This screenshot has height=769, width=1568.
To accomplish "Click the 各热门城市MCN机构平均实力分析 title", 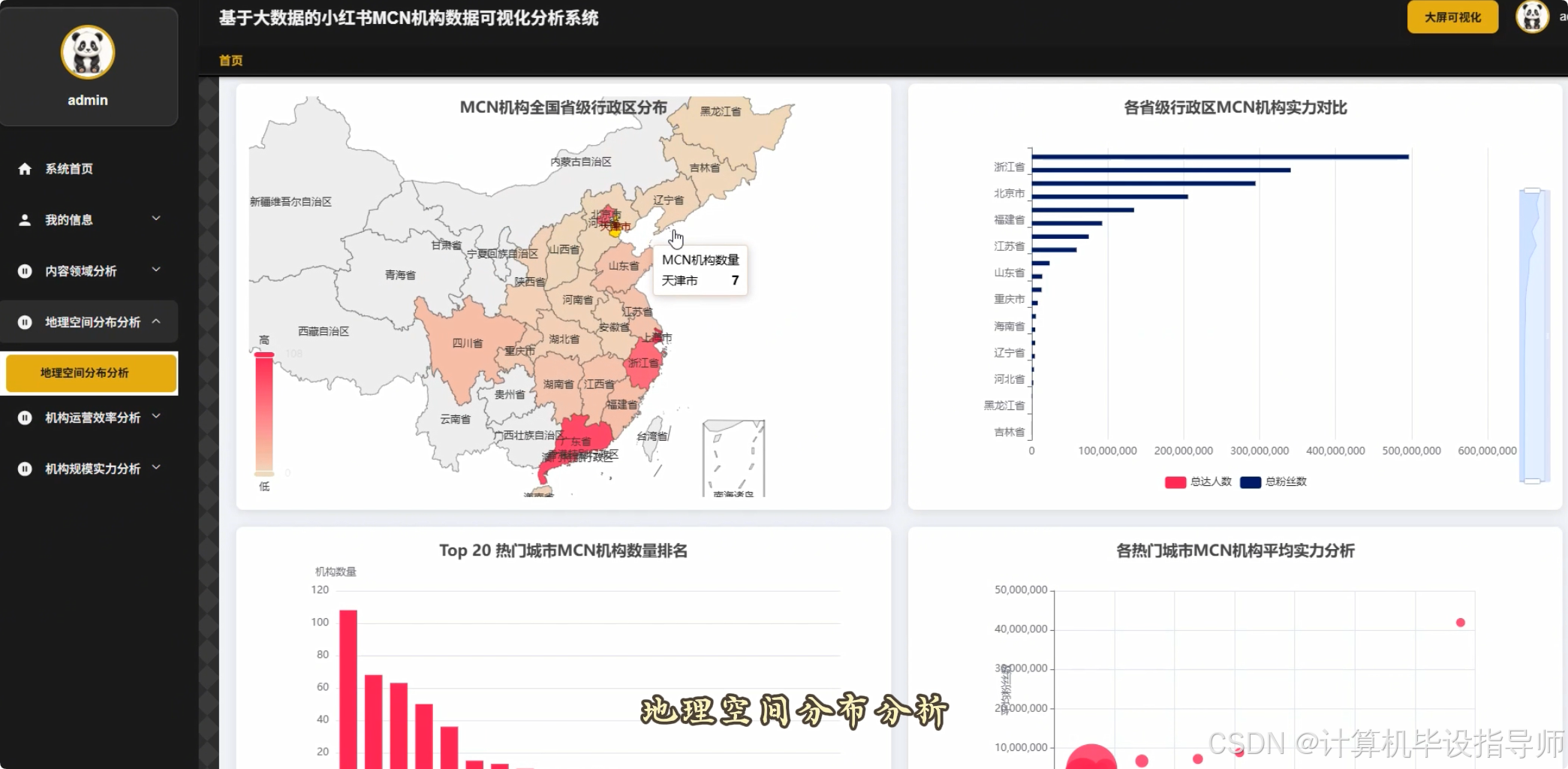I will (x=1235, y=550).
